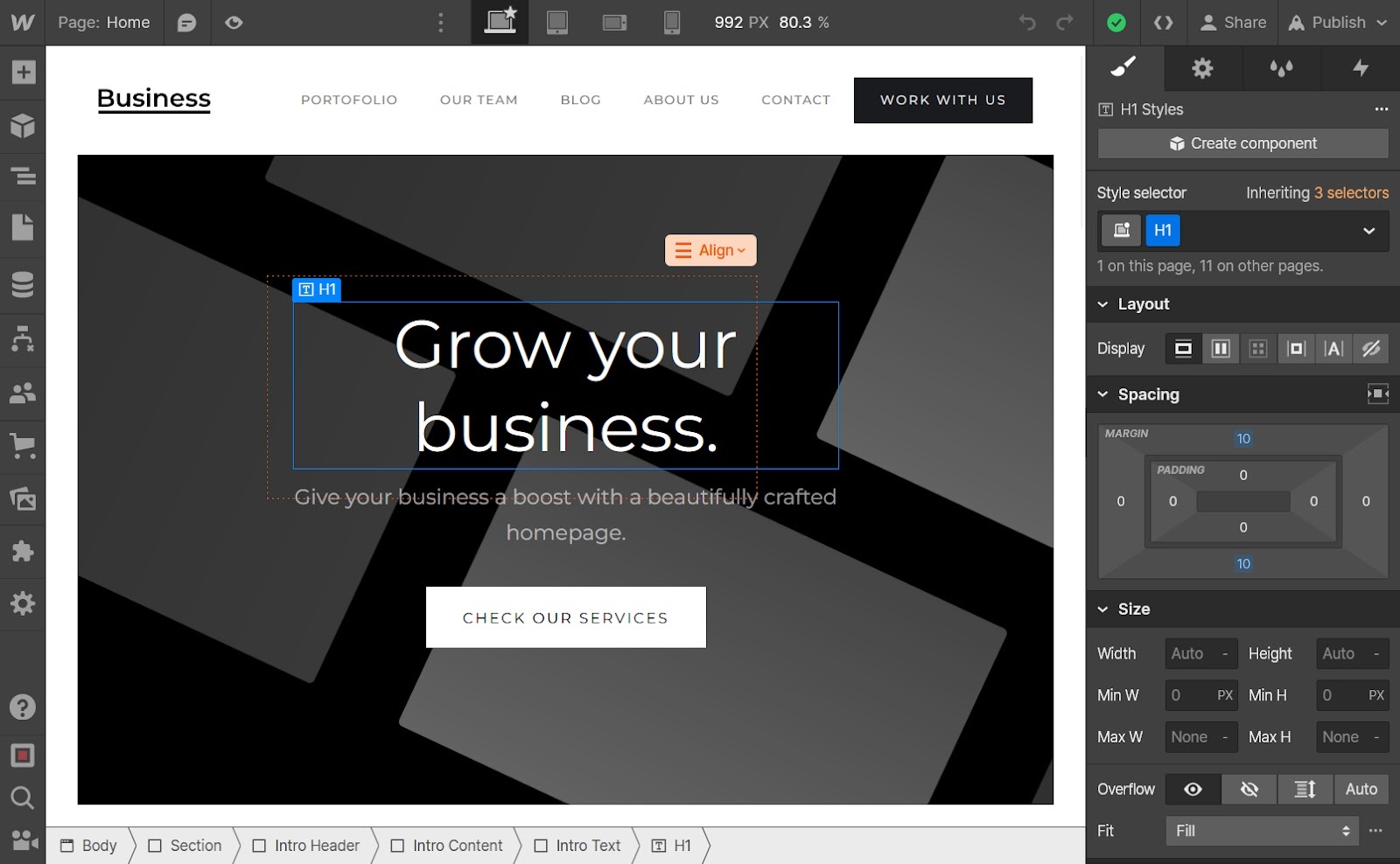Switch to the element Settings tab
The width and height of the screenshot is (1400, 864).
[x=1202, y=68]
